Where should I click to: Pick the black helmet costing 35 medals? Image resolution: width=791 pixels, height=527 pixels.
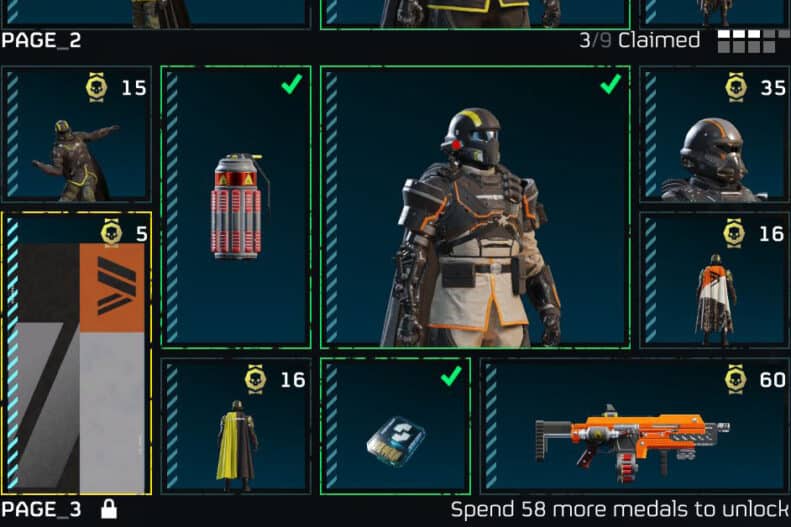(715, 134)
